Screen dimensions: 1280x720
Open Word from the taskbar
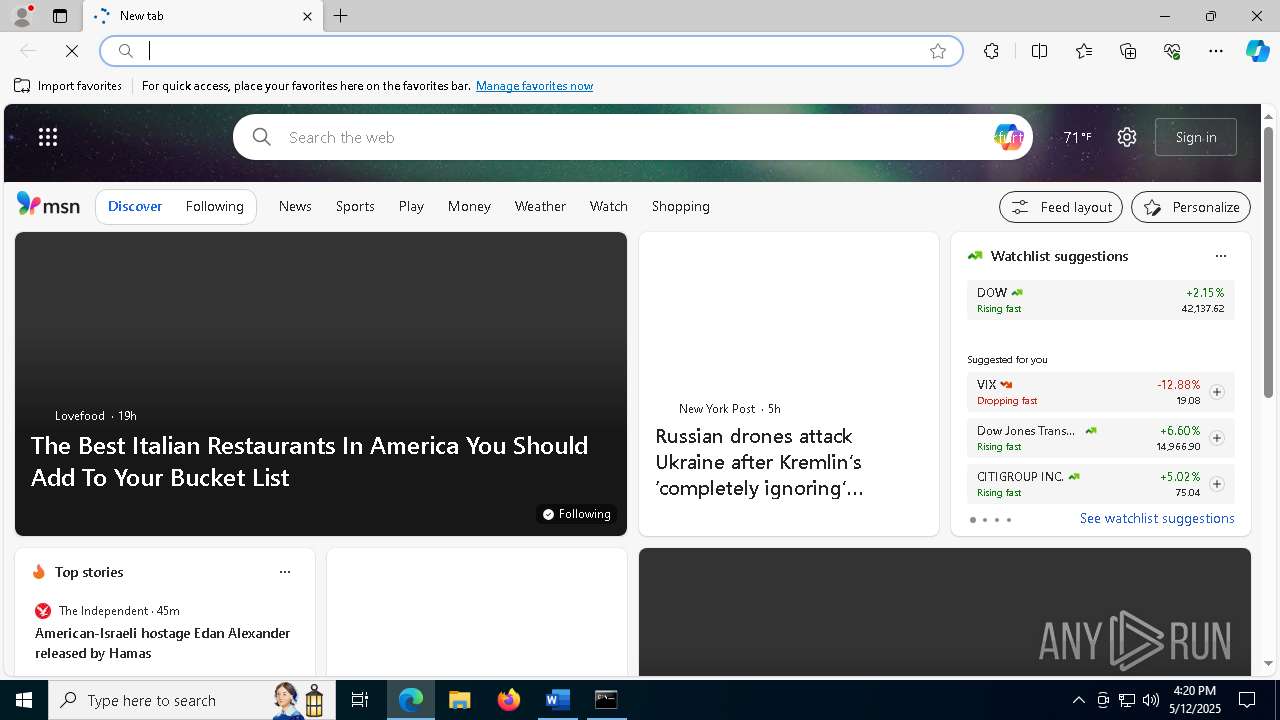pos(557,700)
